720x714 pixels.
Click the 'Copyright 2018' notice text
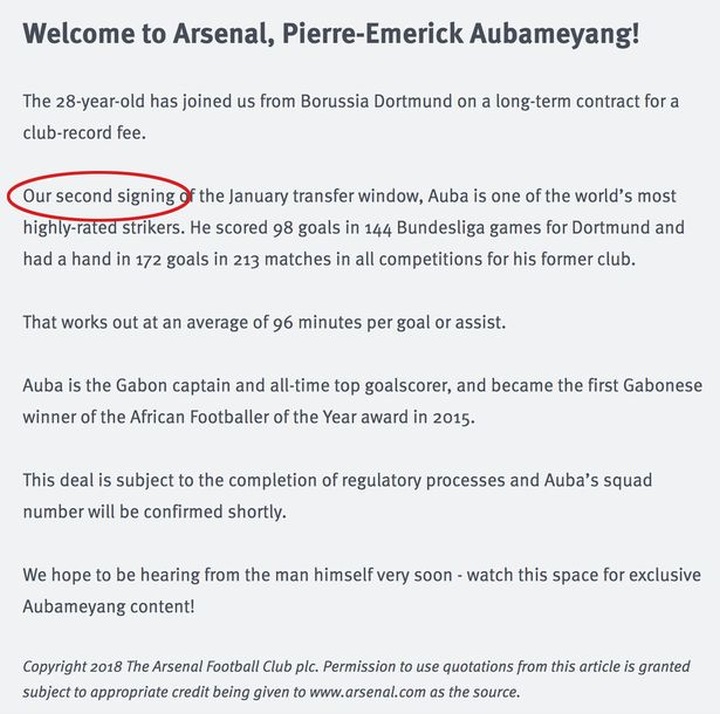point(72,667)
